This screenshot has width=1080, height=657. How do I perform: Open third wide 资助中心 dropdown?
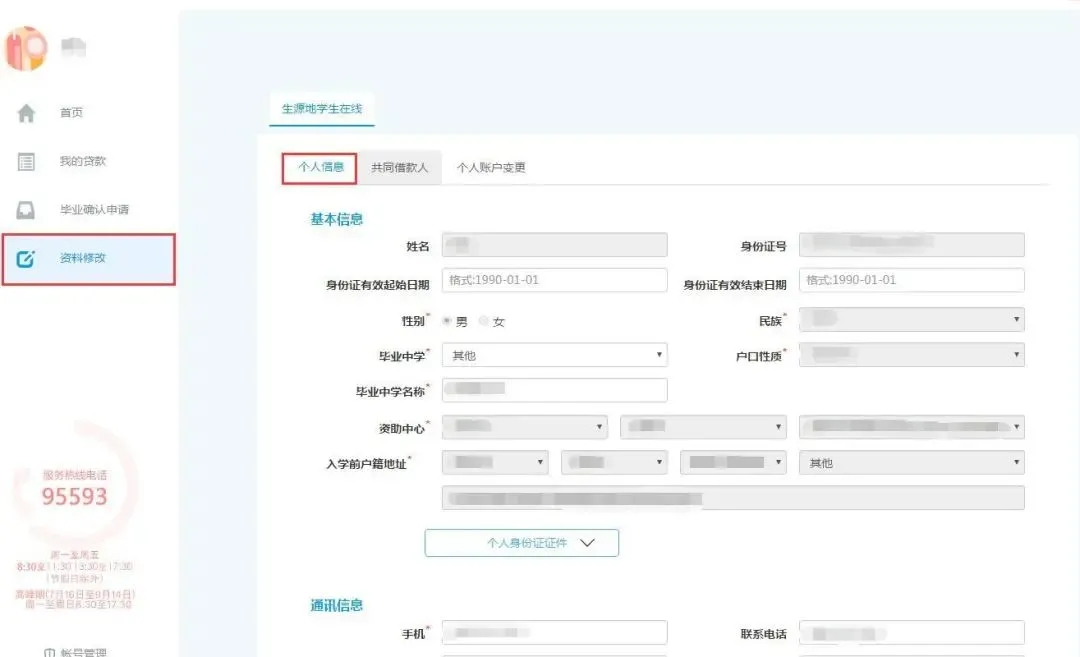coord(911,427)
